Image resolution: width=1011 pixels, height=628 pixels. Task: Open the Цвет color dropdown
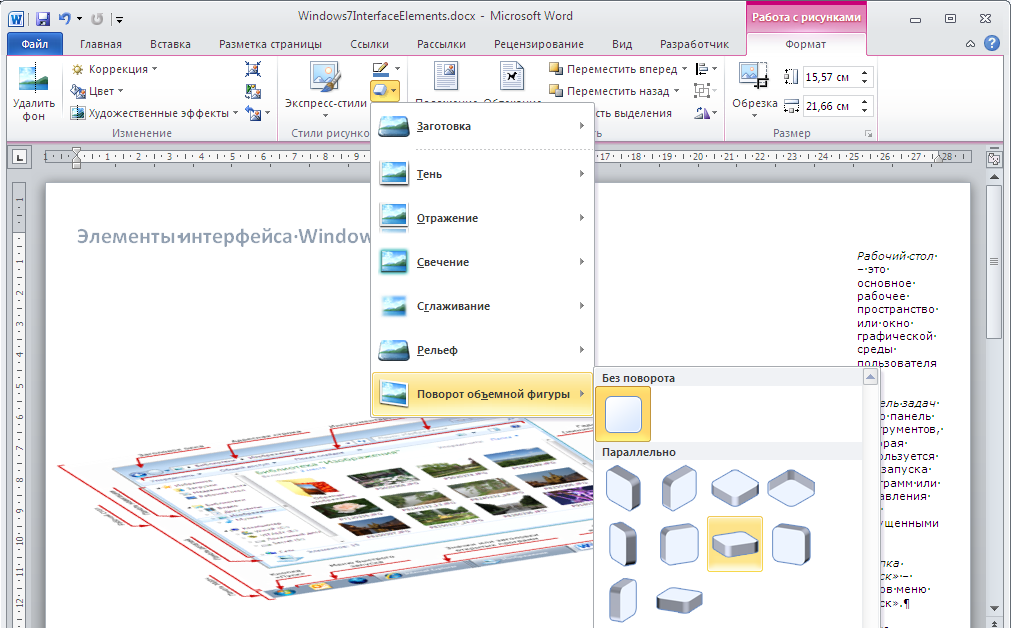click(x=97, y=91)
